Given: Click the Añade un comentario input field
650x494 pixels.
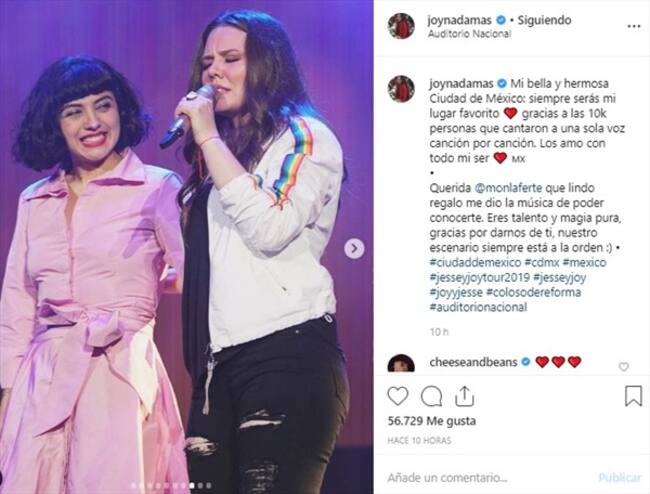Looking at the screenshot, I should coord(489,478).
